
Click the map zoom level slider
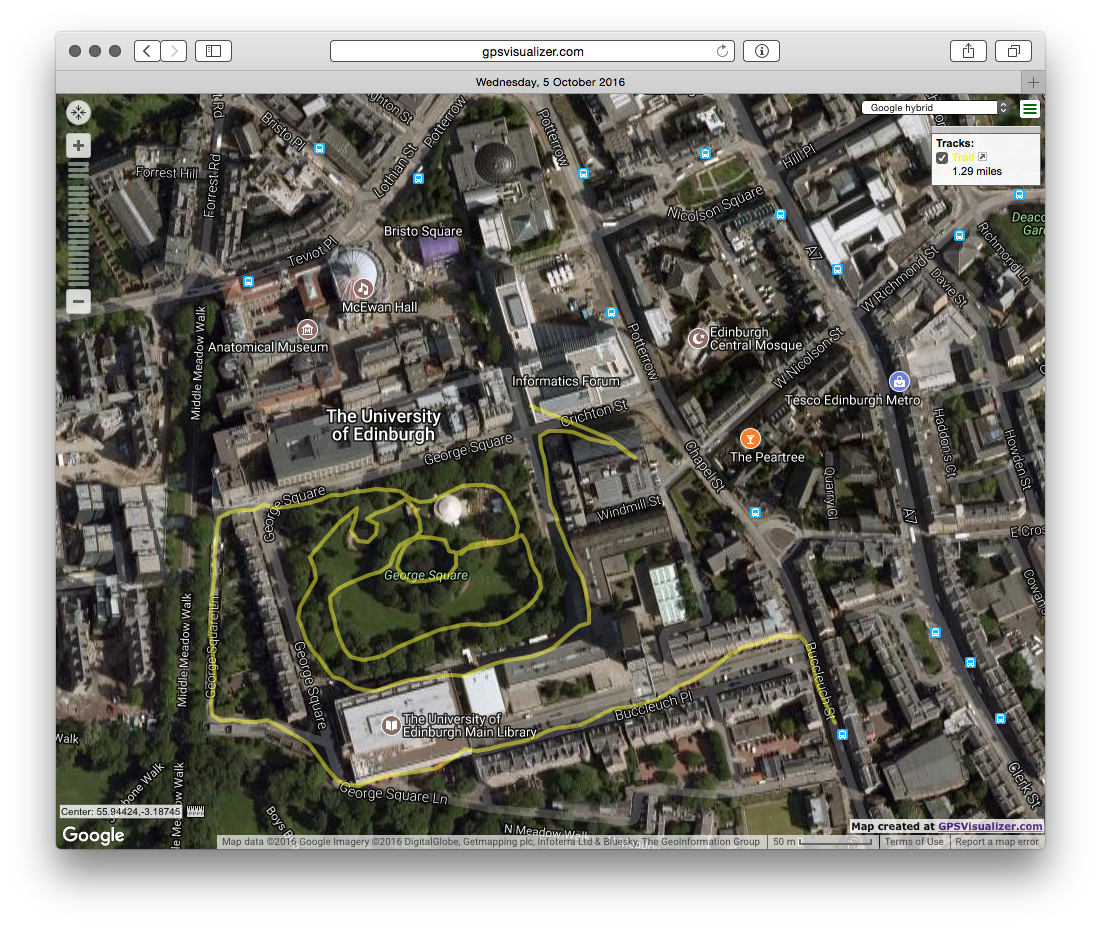(79, 224)
